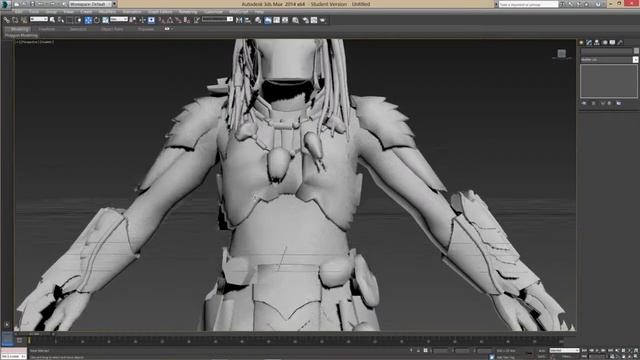Activate the Select and Manipulate tool

[x=142, y=20]
